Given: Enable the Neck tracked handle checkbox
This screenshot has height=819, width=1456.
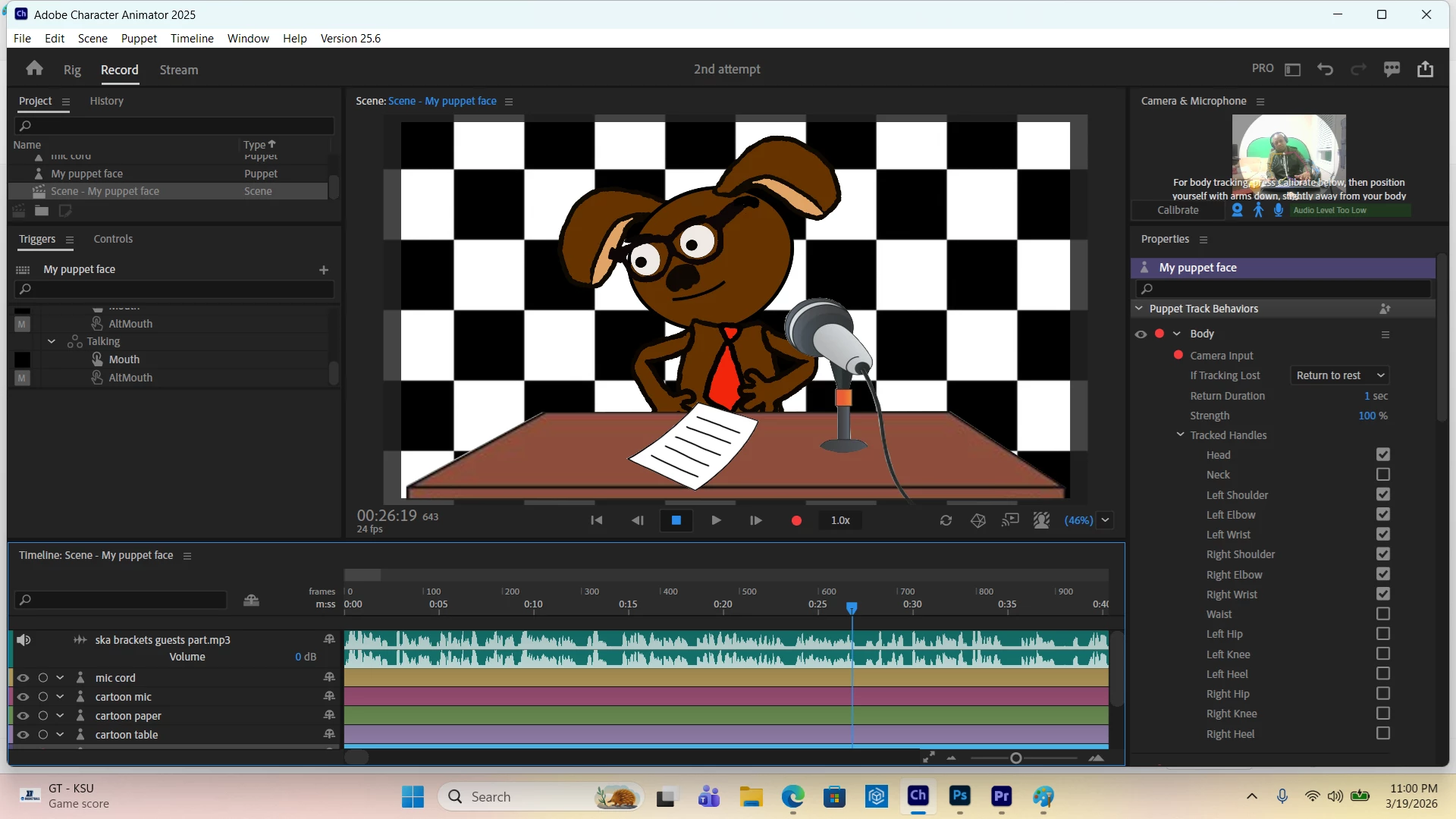Looking at the screenshot, I should click(1383, 475).
